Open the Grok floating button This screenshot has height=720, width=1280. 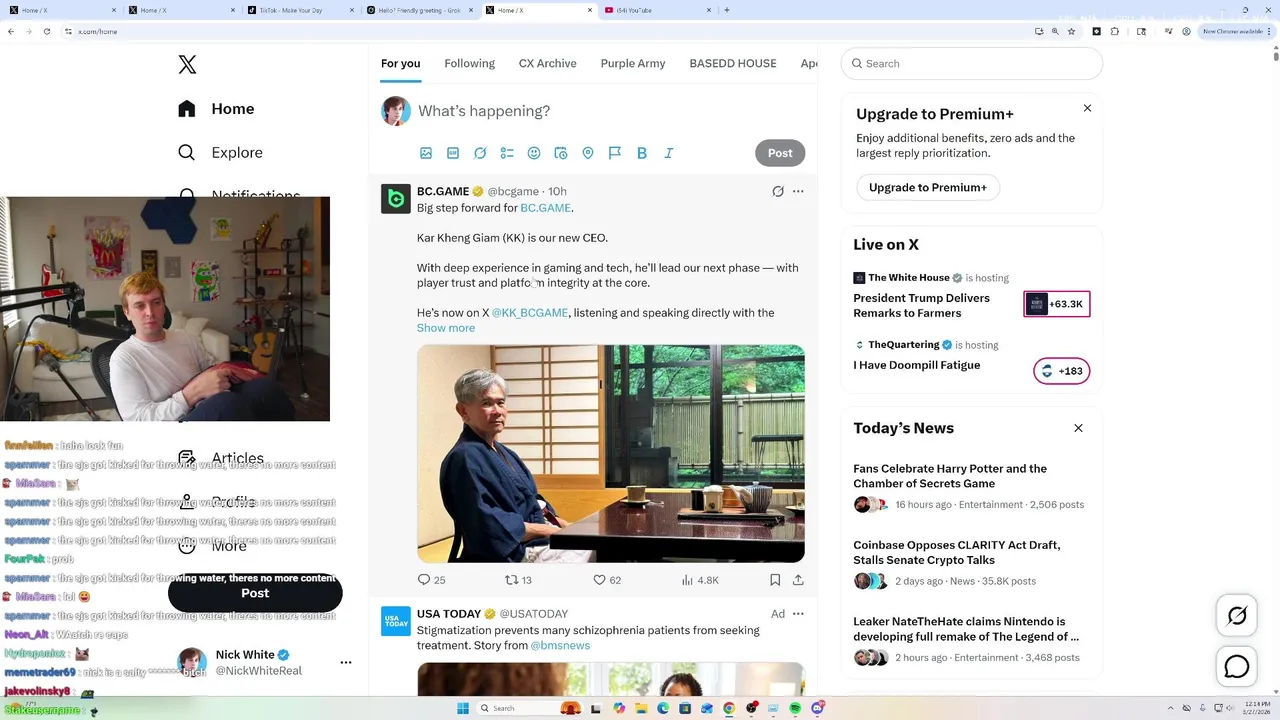tap(1237, 616)
